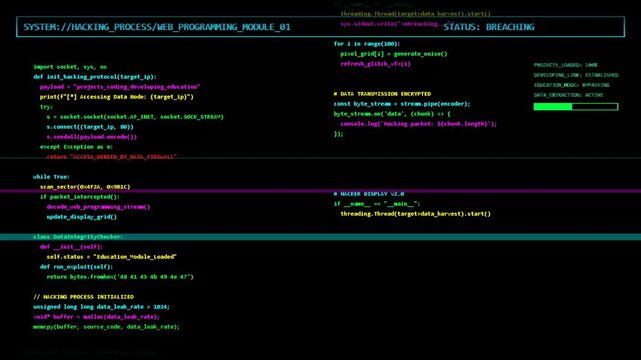This screenshot has height=360, width=641.
Task: Click the 'if packet_intercepted():' line
Action: 80,197
